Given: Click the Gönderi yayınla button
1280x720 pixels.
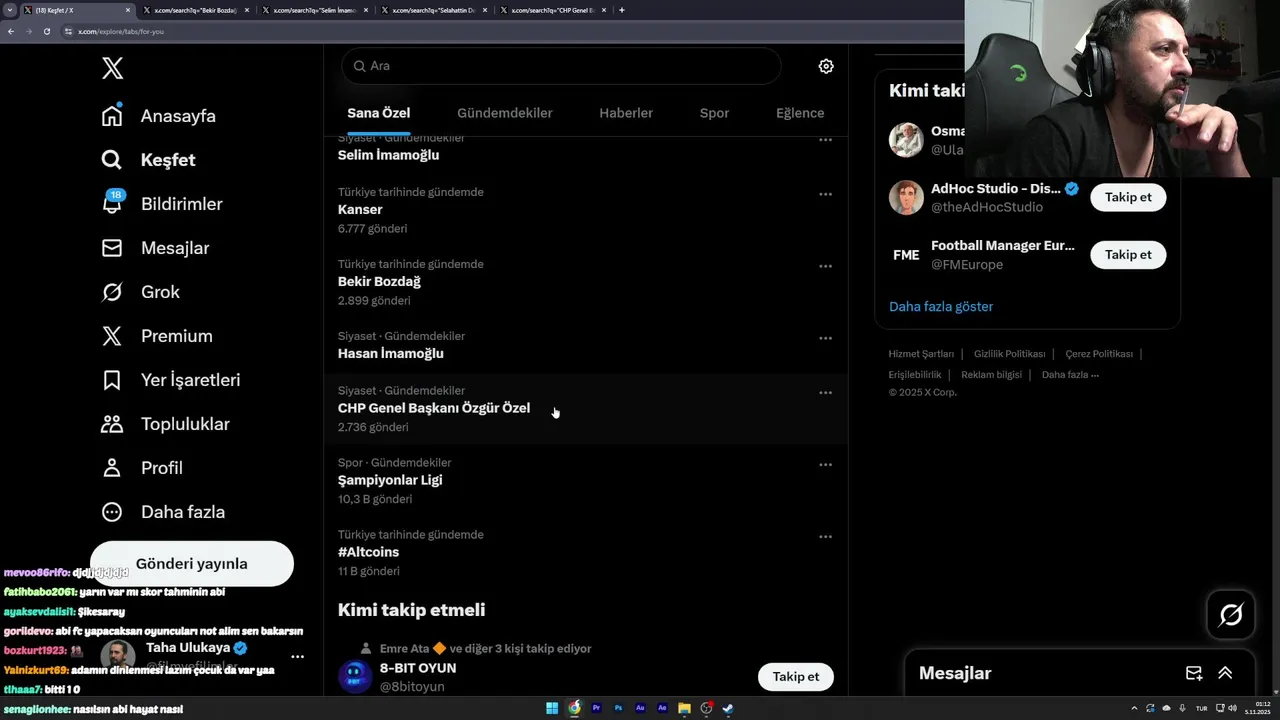Looking at the screenshot, I should (192, 563).
